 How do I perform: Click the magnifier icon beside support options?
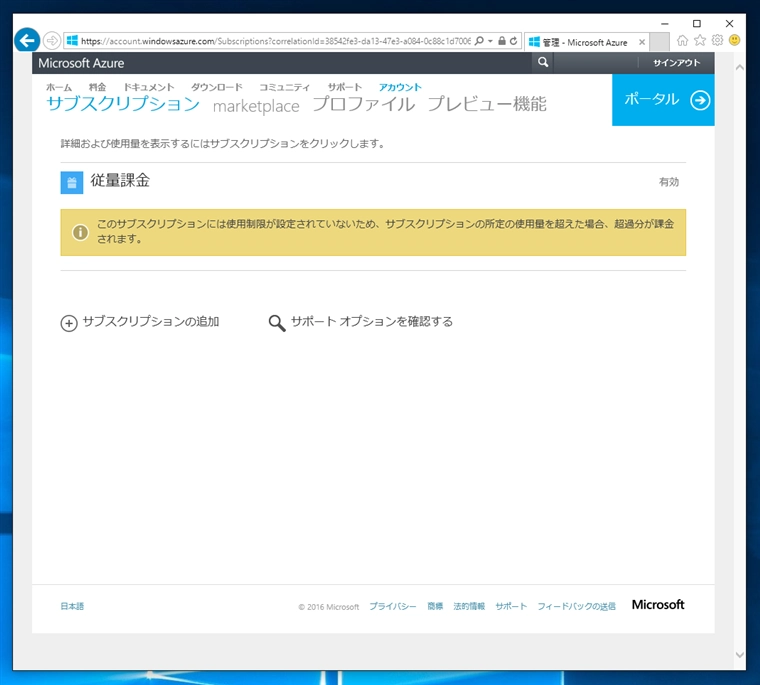pyautogui.click(x=277, y=323)
